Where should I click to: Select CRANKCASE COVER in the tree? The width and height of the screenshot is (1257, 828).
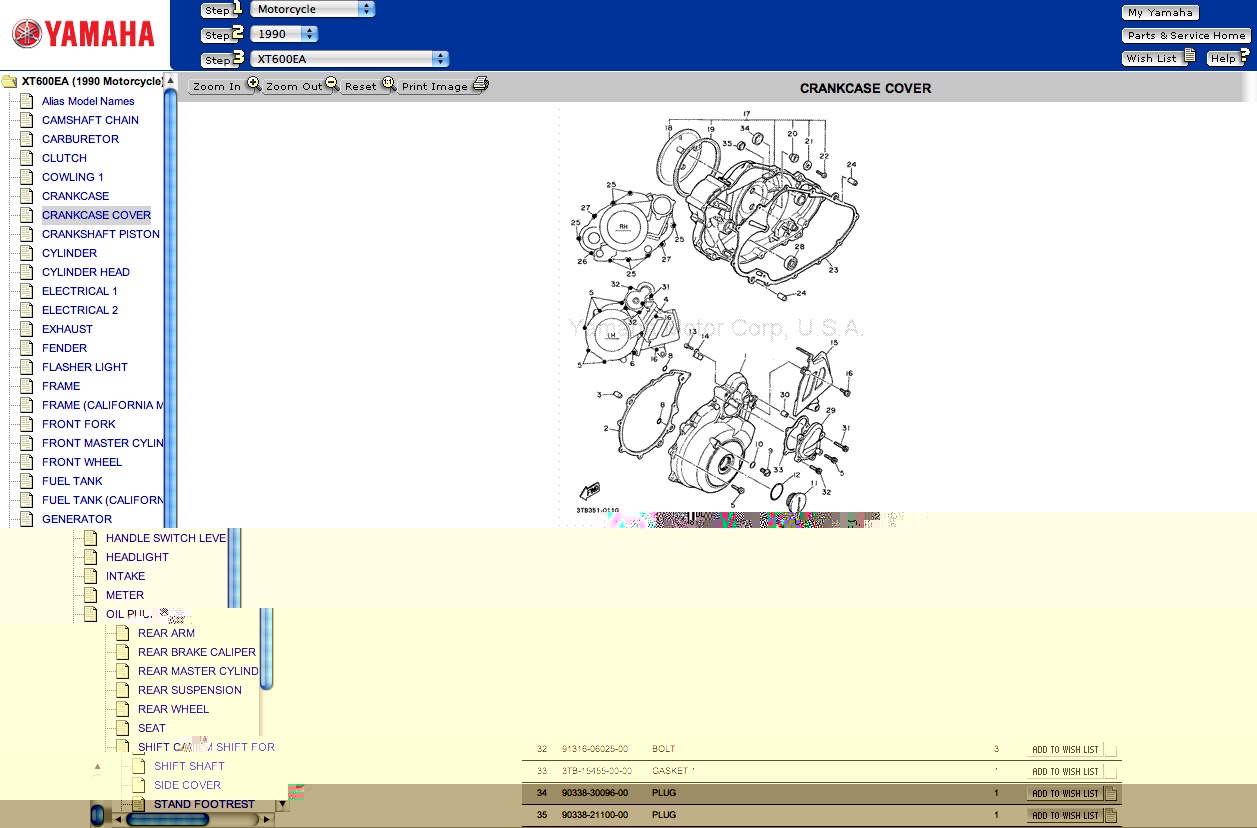[96, 215]
